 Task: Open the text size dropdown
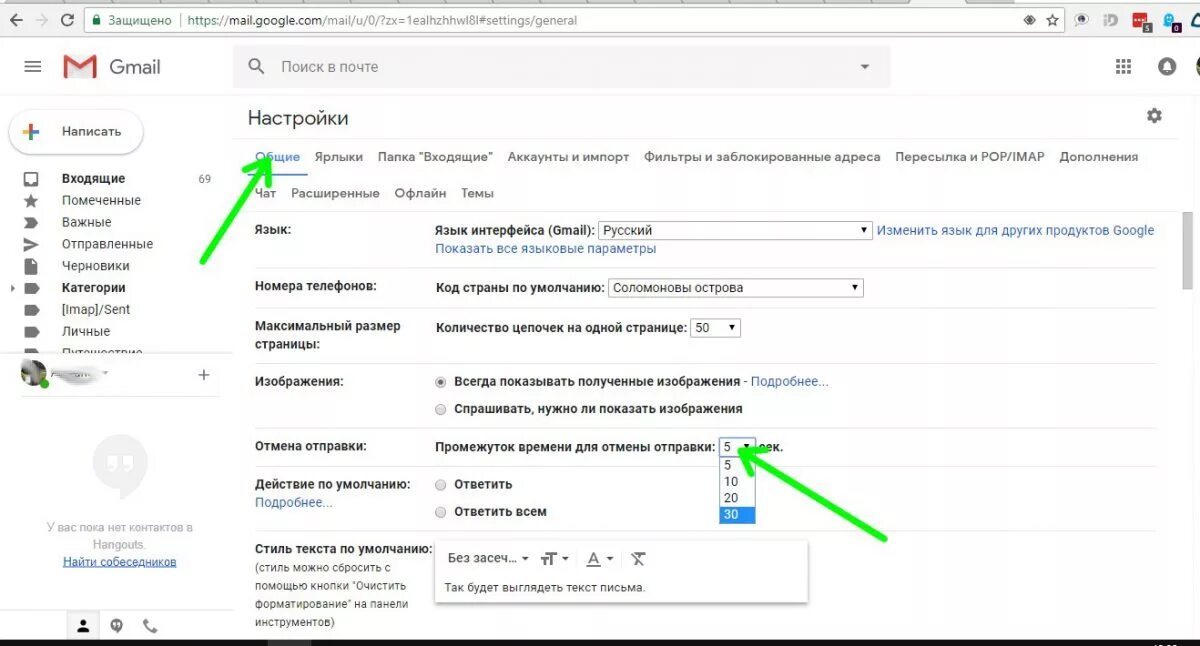pos(554,558)
